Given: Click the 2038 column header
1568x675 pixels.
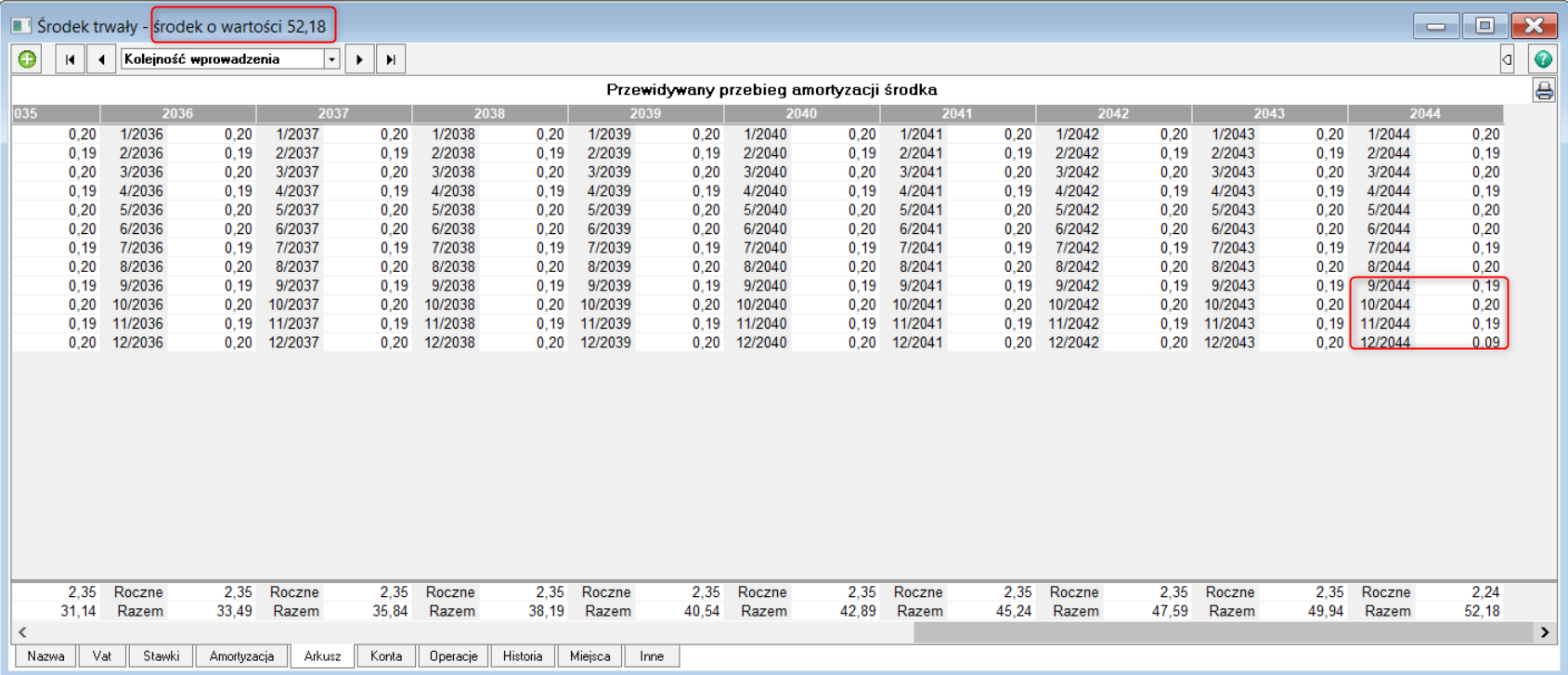Looking at the screenshot, I should tap(489, 113).
